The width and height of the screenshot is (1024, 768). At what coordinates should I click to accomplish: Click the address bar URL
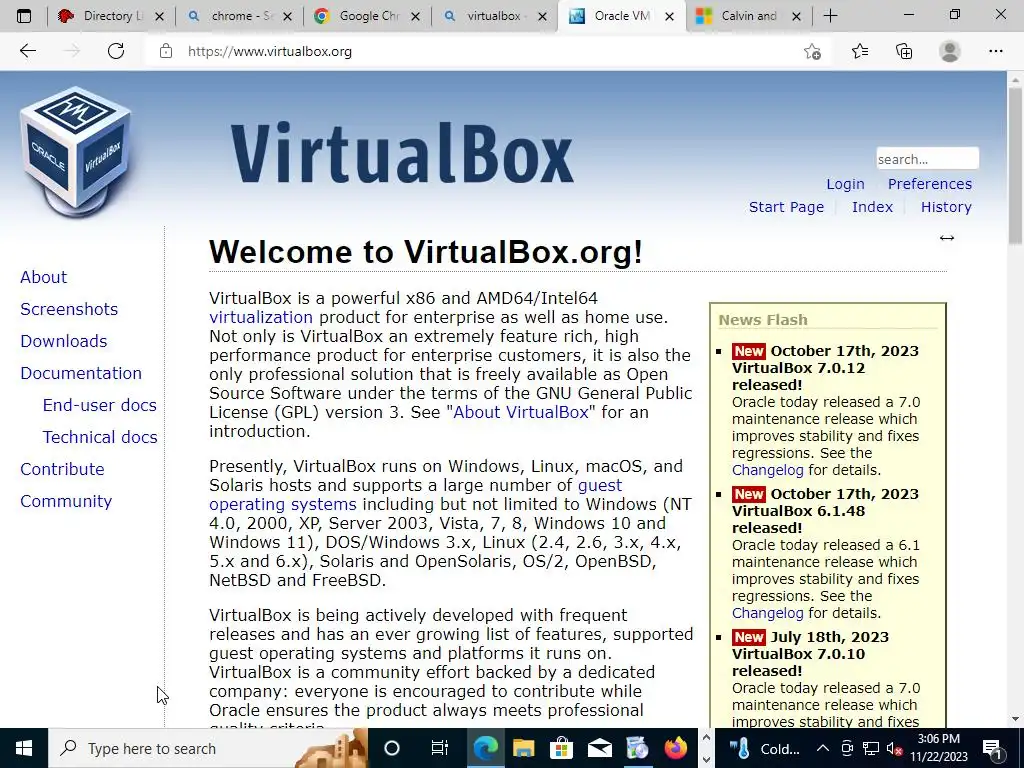270,51
